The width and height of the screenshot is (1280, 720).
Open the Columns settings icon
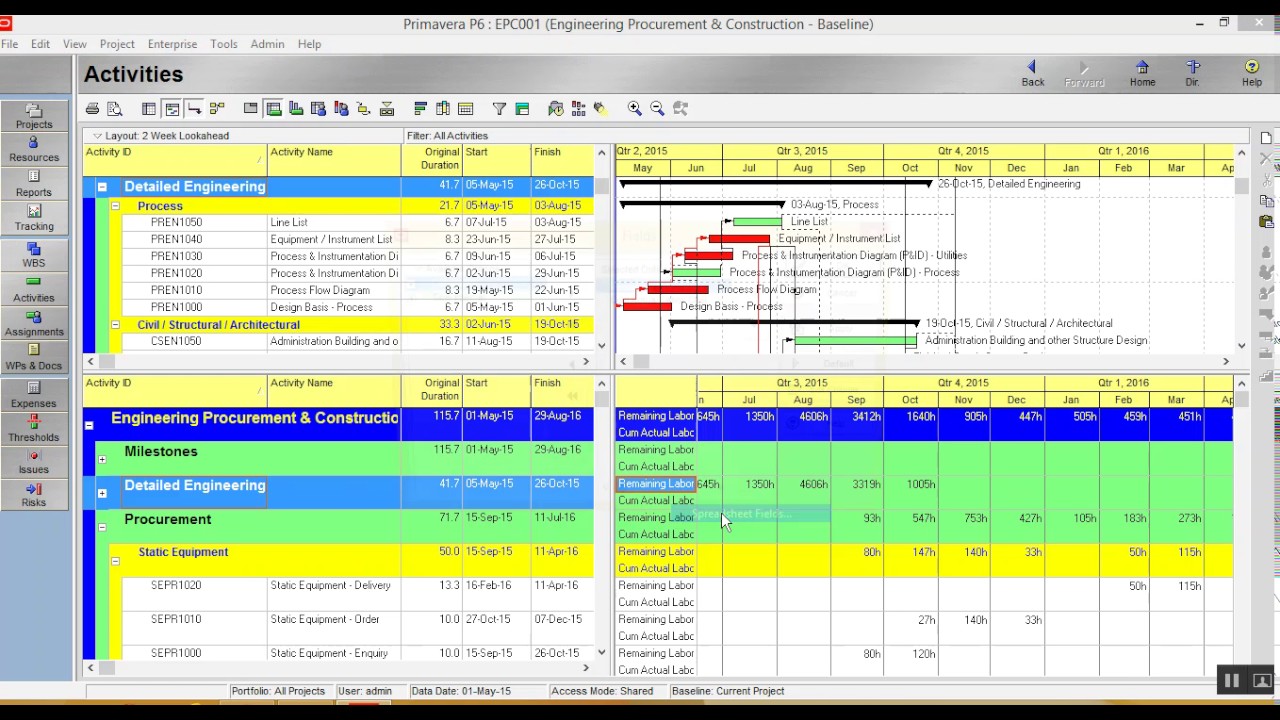pyautogui.click(x=442, y=108)
